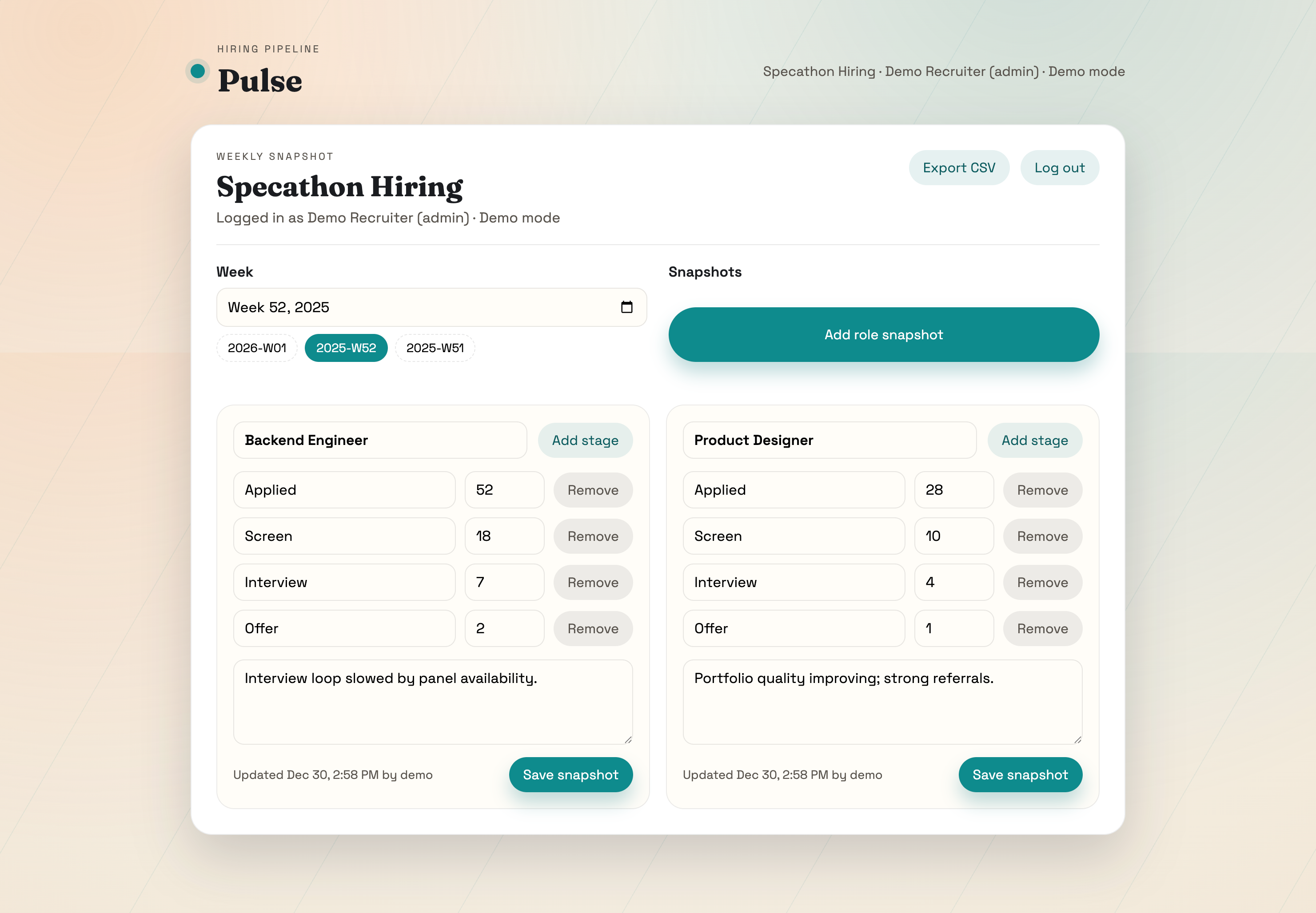1316x913 pixels.
Task: Click the Interview count field showing 7
Action: pyautogui.click(x=504, y=582)
